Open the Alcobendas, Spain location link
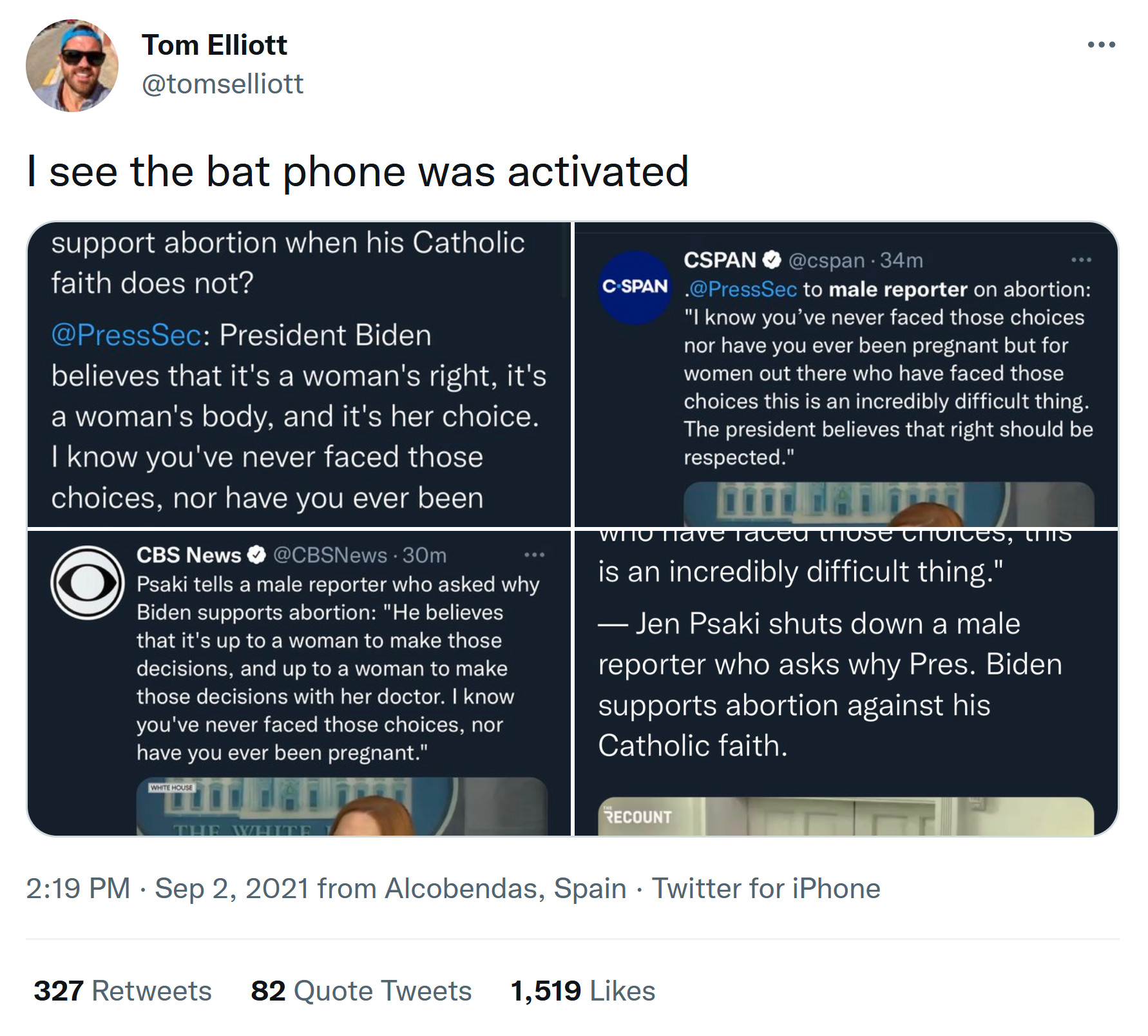Image resolution: width=1148 pixels, height=1036 pixels. [505, 888]
